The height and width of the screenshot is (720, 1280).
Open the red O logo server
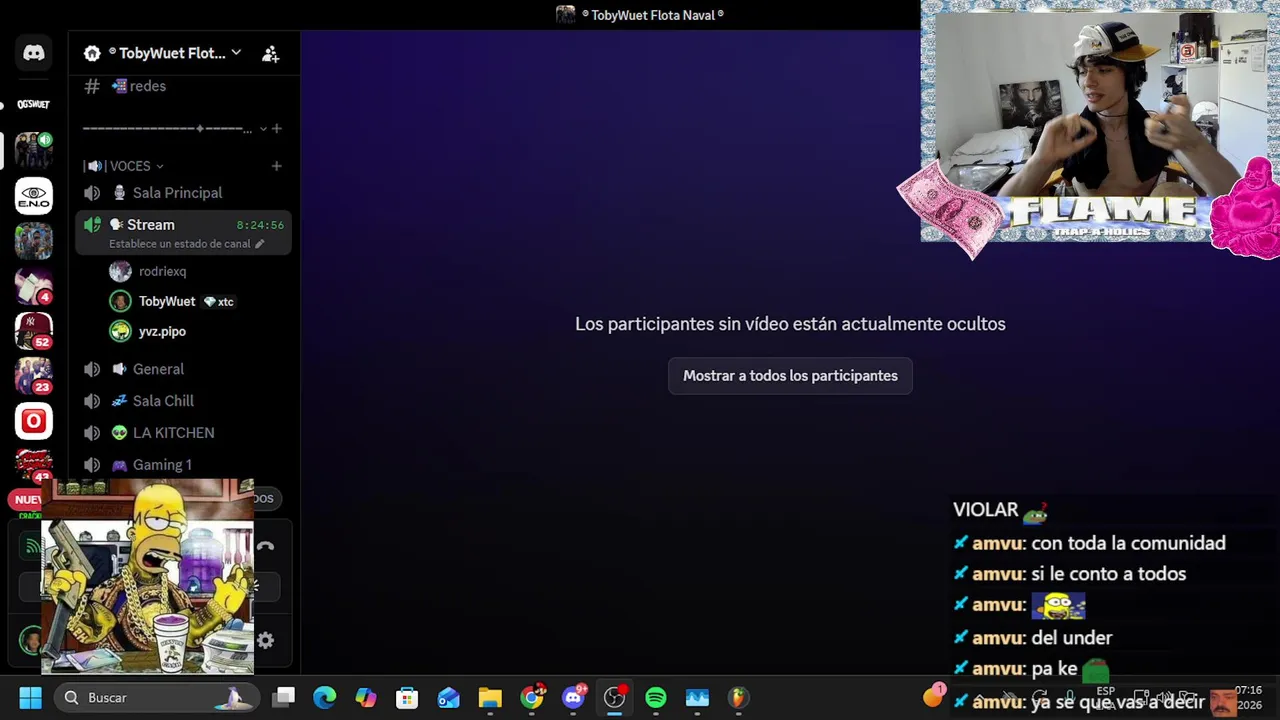click(34, 421)
